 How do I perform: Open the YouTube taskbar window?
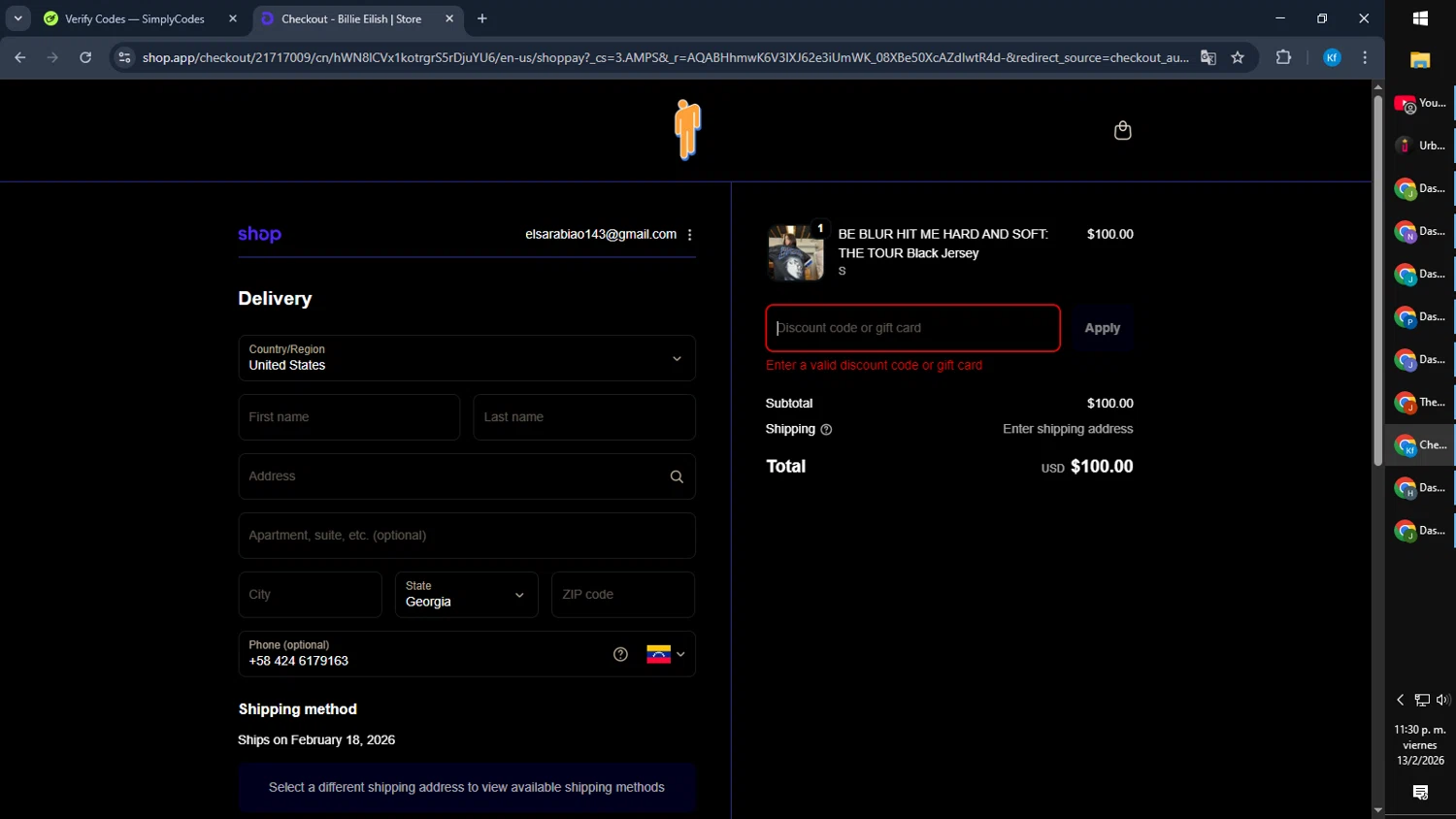click(1420, 103)
